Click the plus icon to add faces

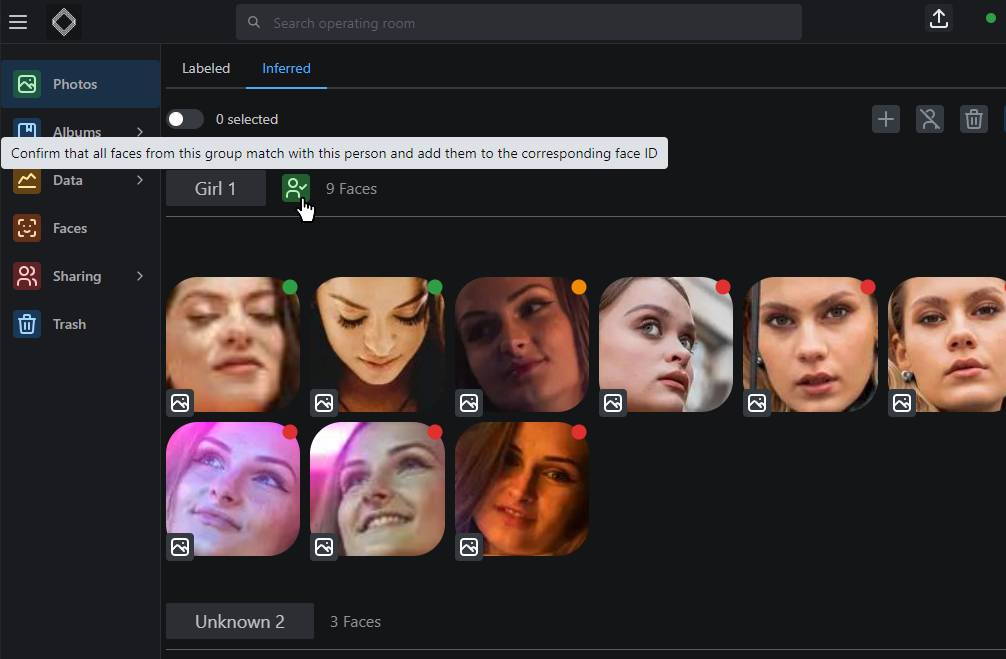click(x=886, y=118)
